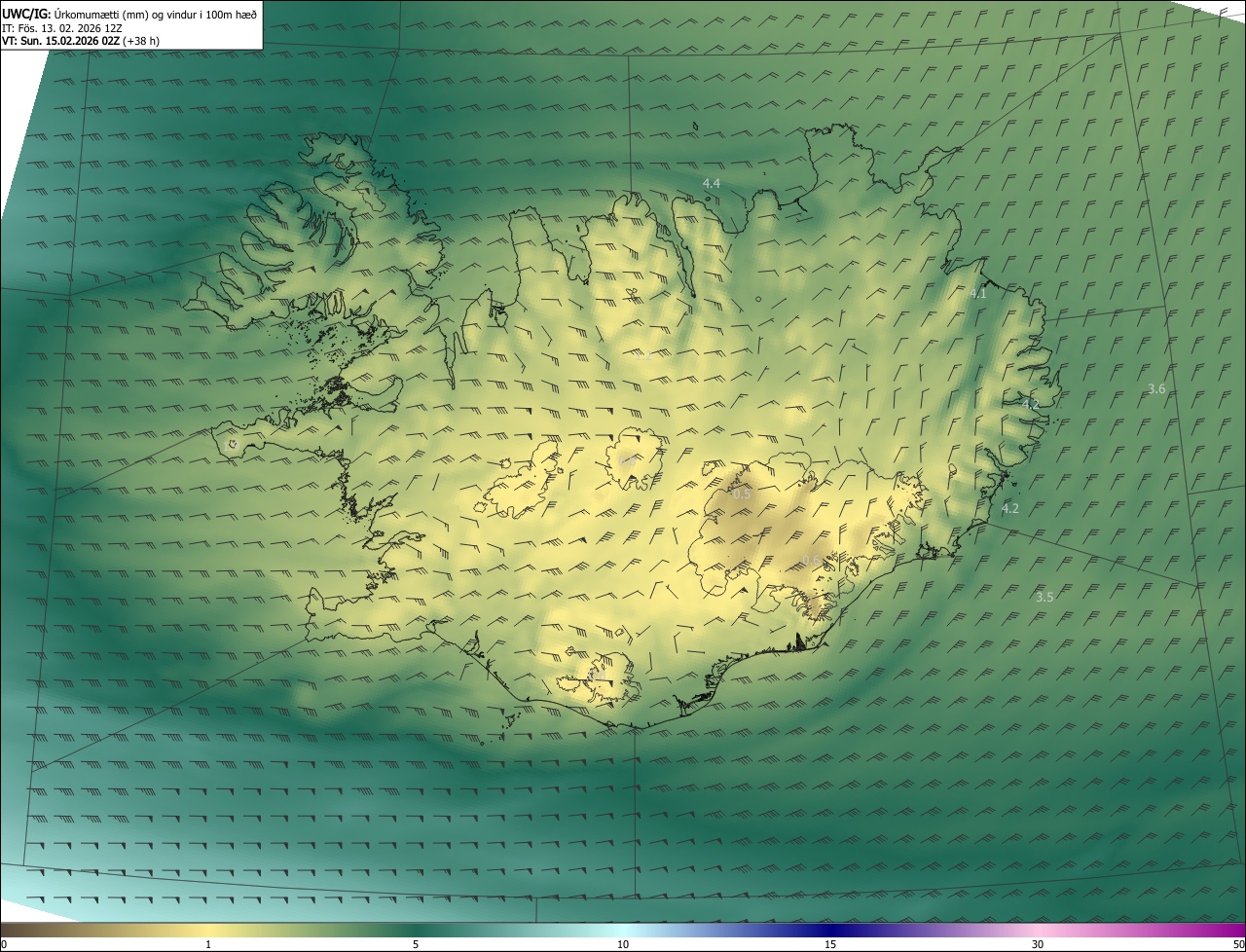
Task: Click the 4.4 value label on the map
Action: pos(712,183)
